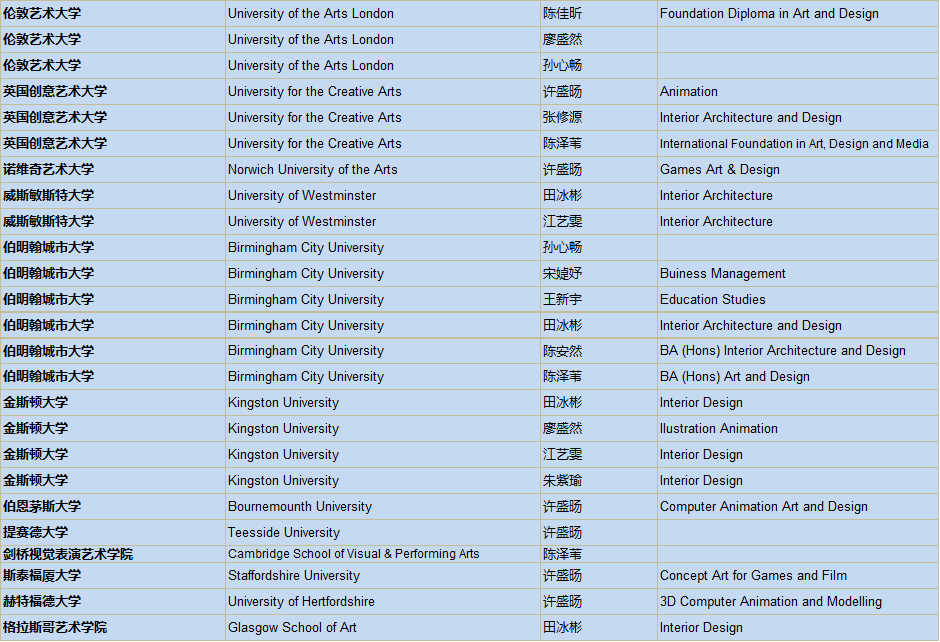Image resolution: width=940 pixels, height=642 pixels.
Task: Click 田冰彬 in the Glasgow School of Art row
Action: tap(562, 627)
